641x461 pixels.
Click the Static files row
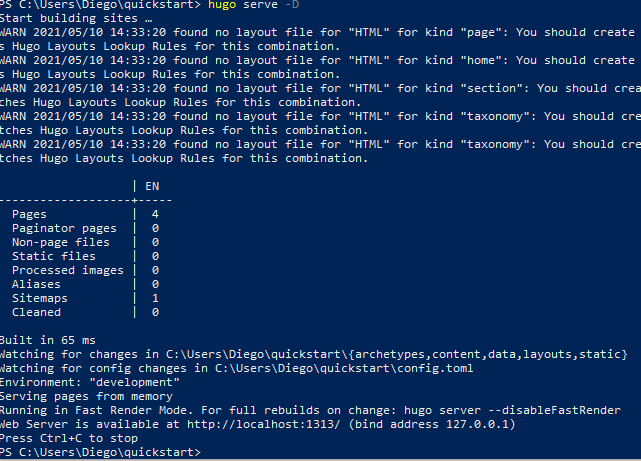click(52, 256)
